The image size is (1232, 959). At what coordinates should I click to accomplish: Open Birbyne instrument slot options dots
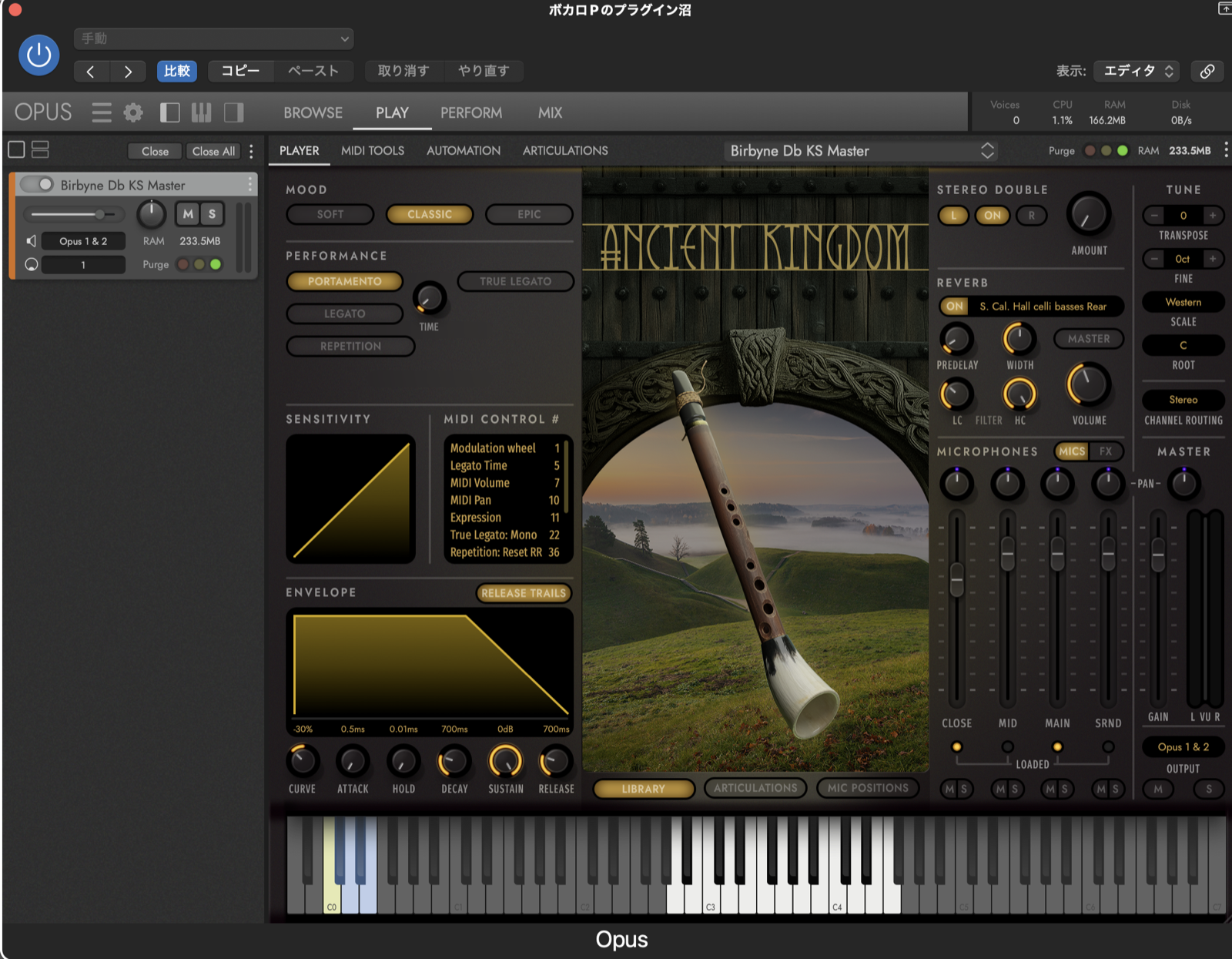tap(249, 184)
